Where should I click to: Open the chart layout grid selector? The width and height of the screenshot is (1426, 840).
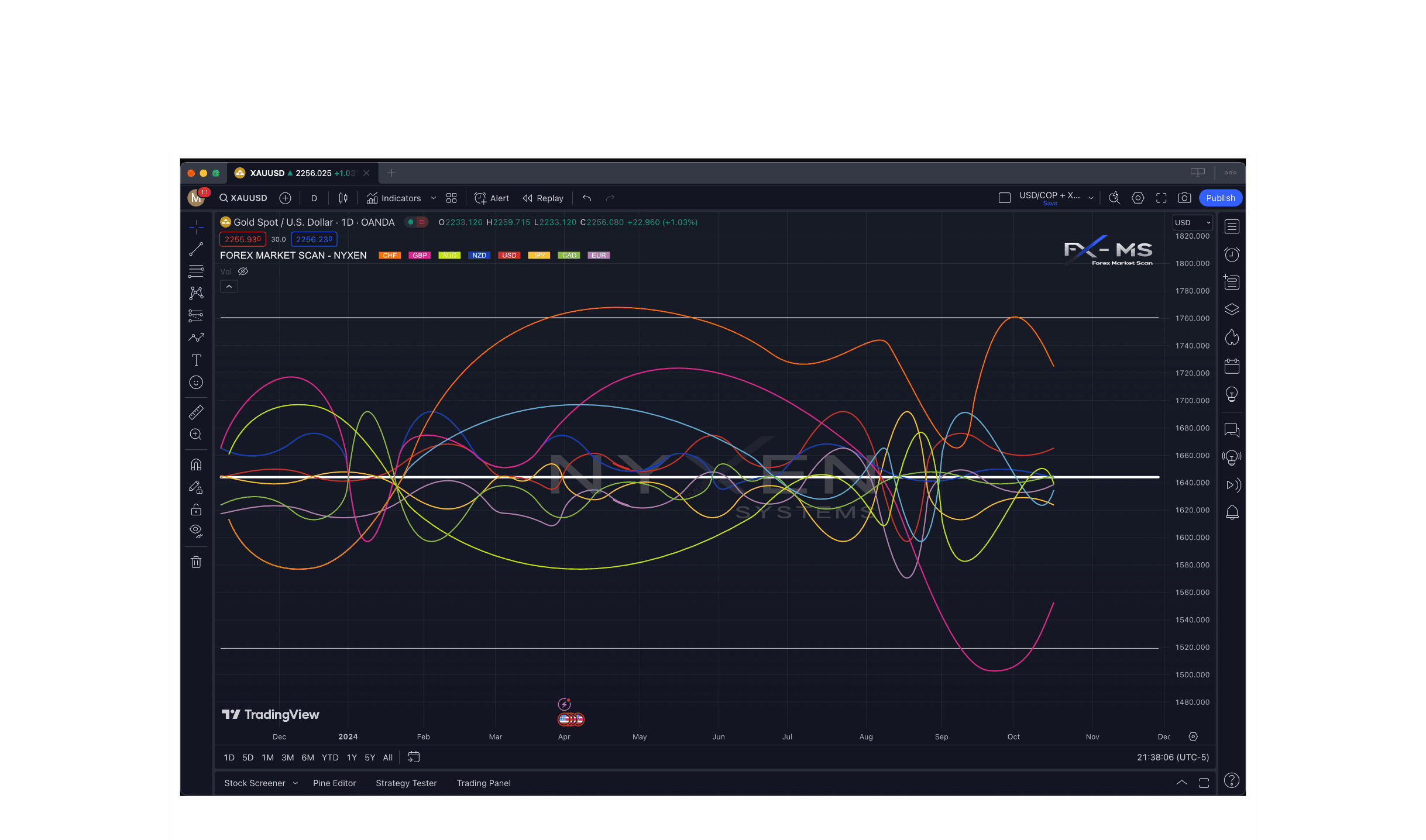(451, 198)
